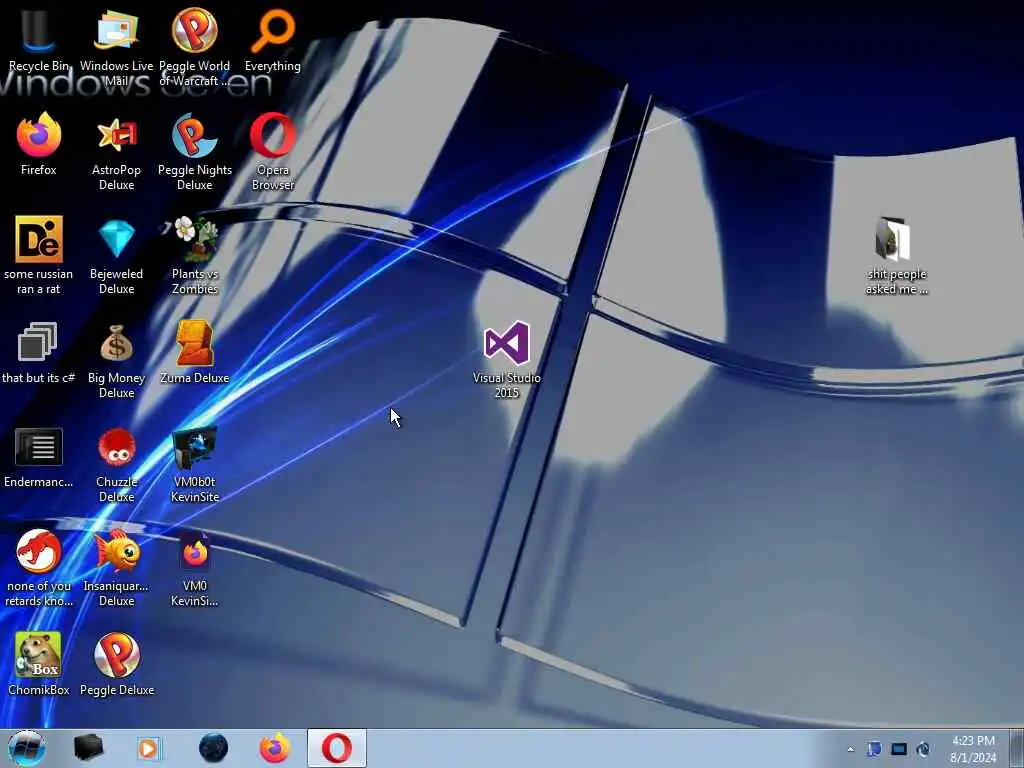Image resolution: width=1024 pixels, height=768 pixels.
Task: Click the dark globe taskbar icon
Action: [x=213, y=748]
